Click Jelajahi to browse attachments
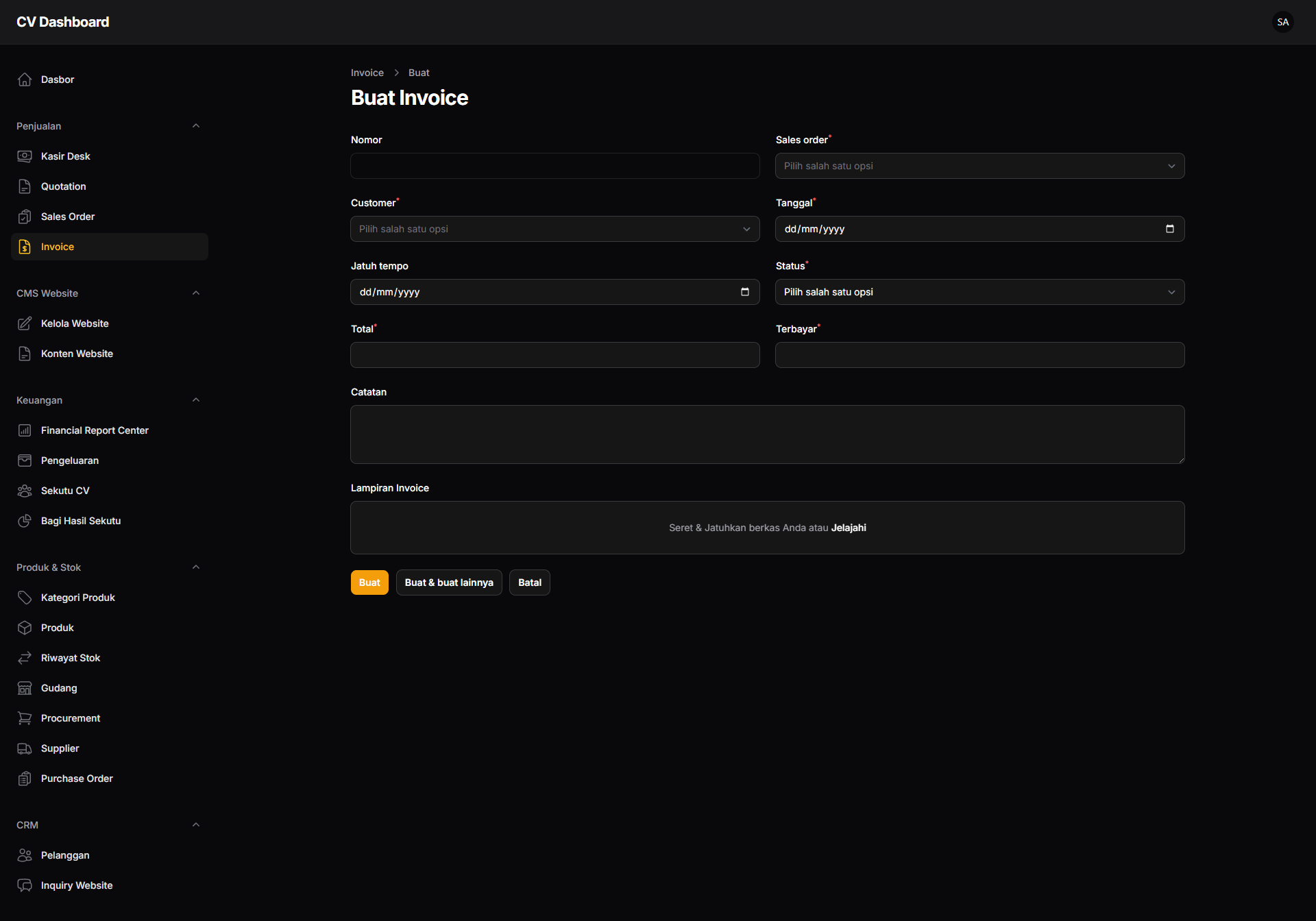This screenshot has height=921, width=1316. click(849, 527)
